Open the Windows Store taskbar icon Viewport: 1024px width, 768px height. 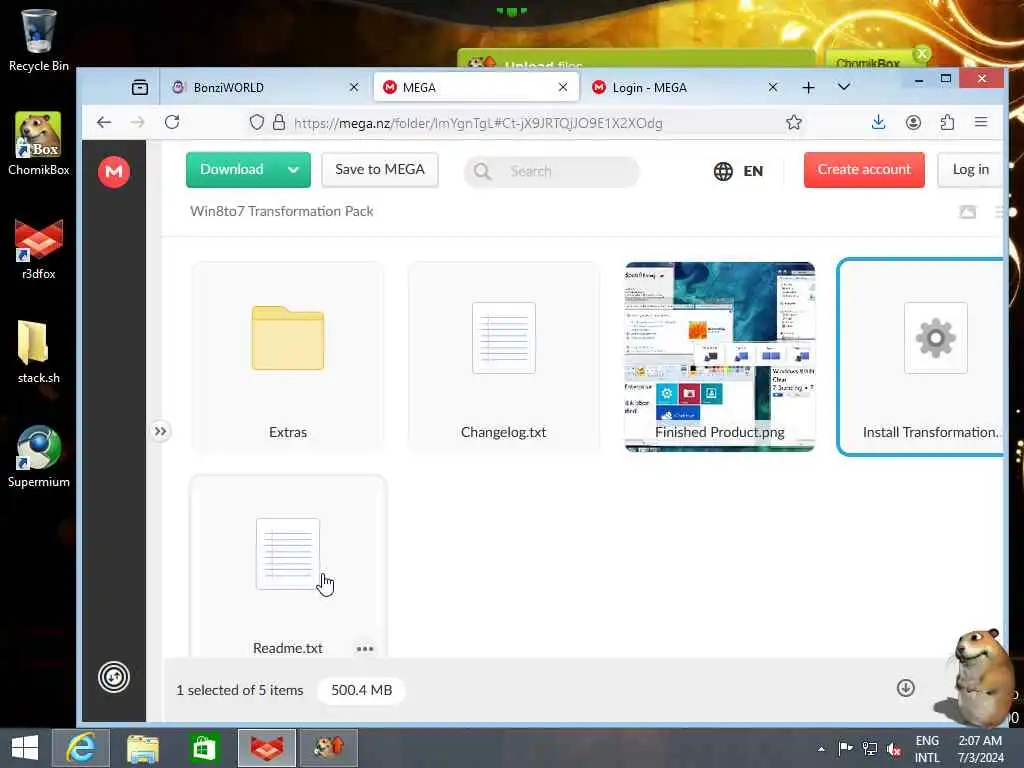204,748
